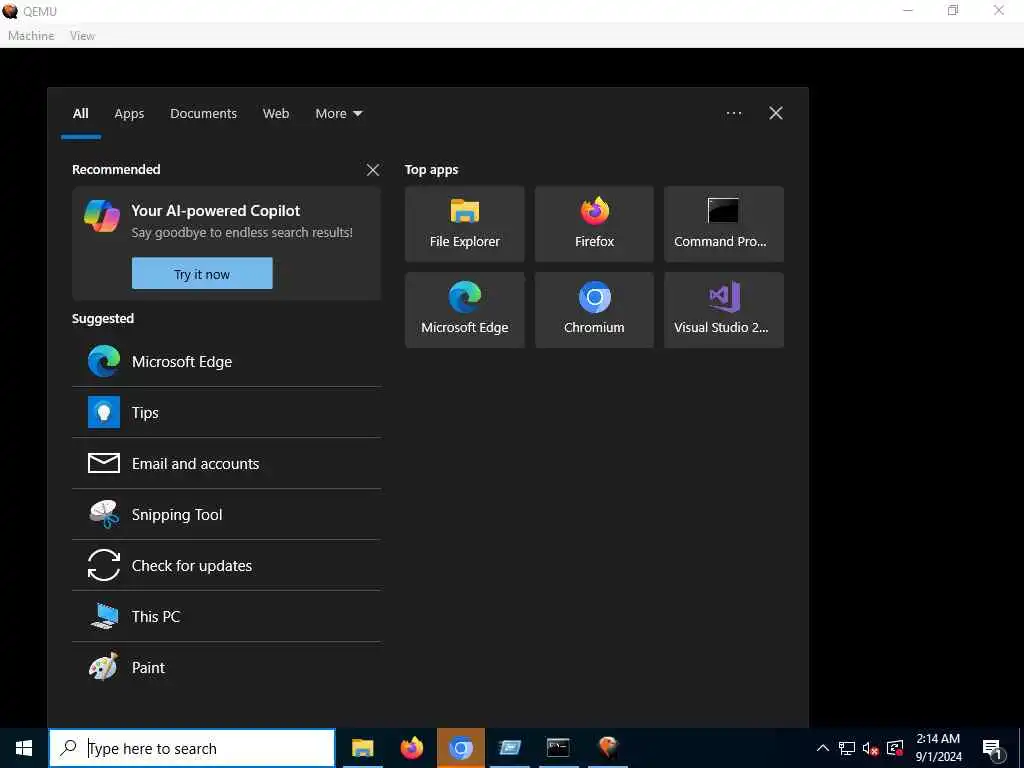Launch Firefox from Top apps
The image size is (1024, 768).
(594, 224)
